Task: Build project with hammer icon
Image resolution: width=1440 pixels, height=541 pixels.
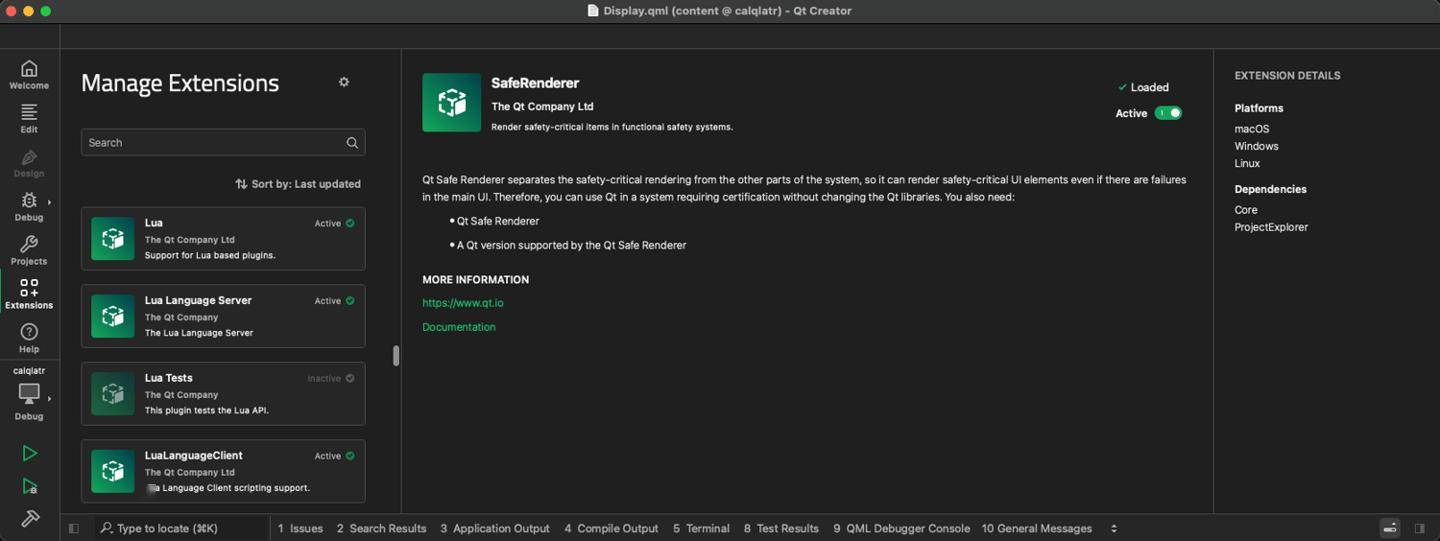Action: 29,518
